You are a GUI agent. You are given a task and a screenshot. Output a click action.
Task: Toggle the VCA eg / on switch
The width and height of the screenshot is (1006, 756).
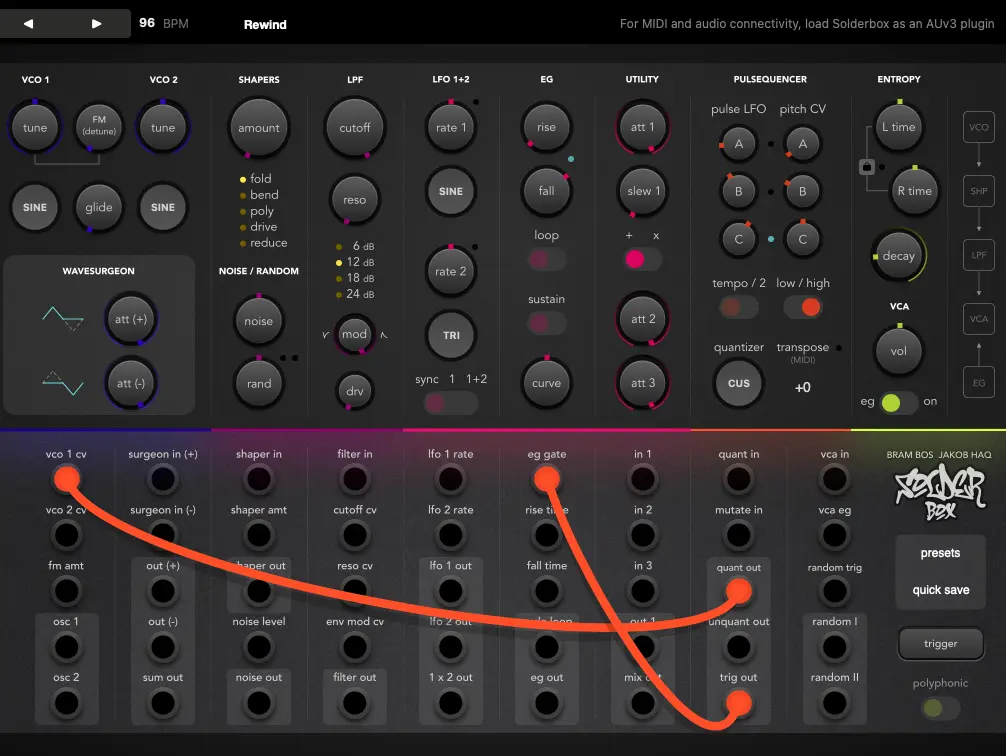click(x=899, y=402)
